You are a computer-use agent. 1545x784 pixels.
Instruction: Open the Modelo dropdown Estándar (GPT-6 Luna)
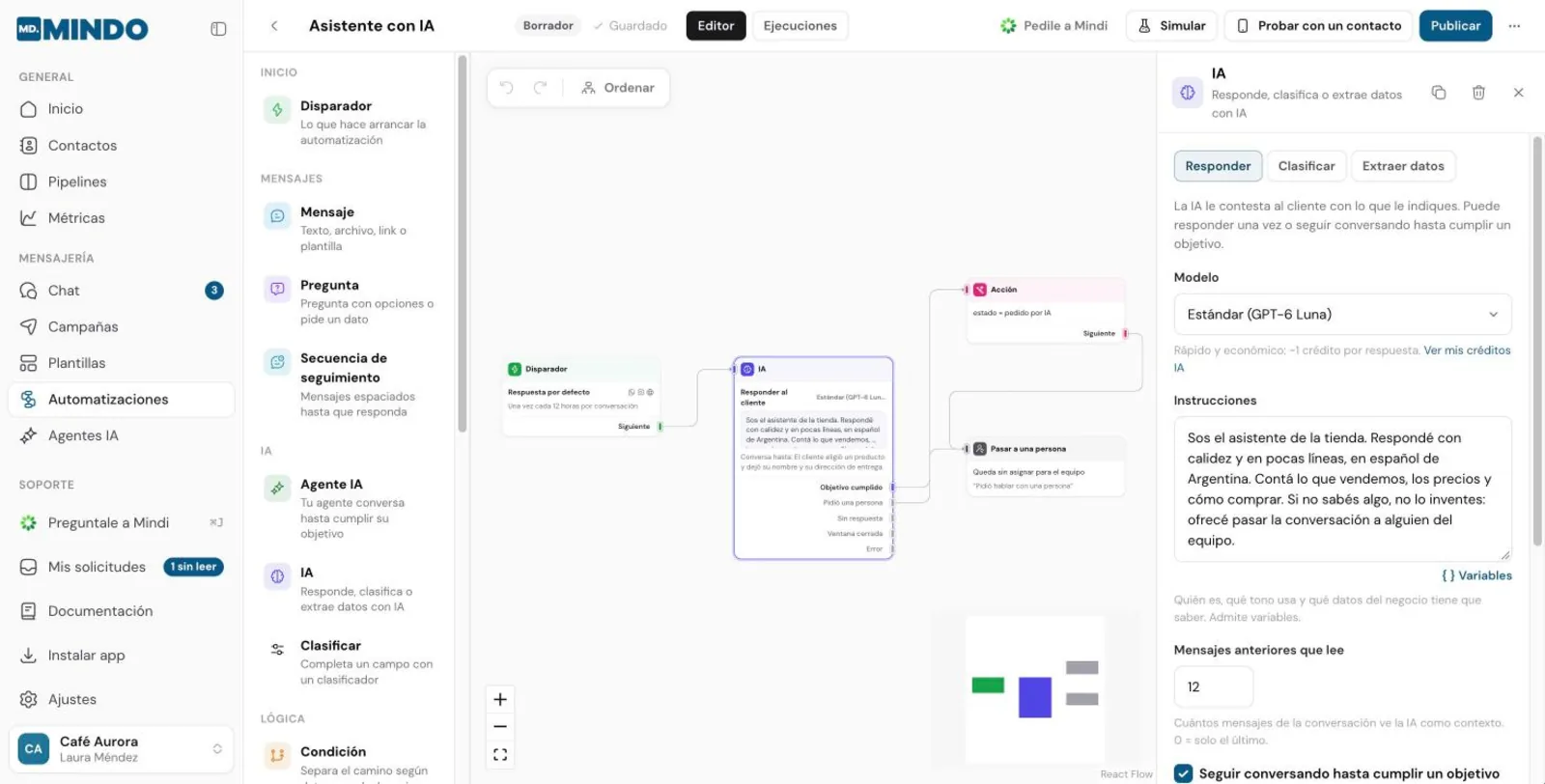tap(1342, 315)
